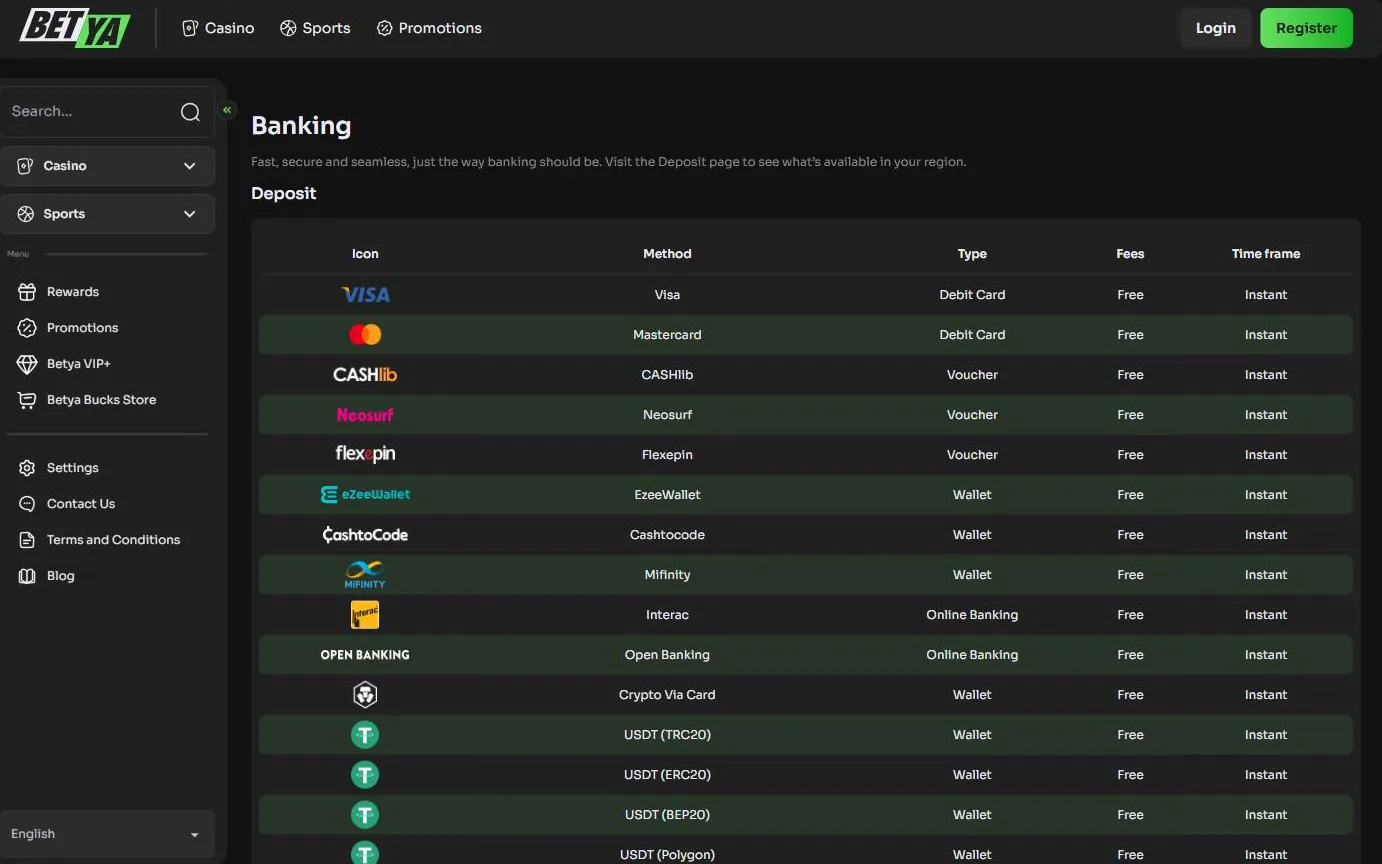Click the Time frame column header
This screenshot has height=864, width=1382.
[1266, 254]
